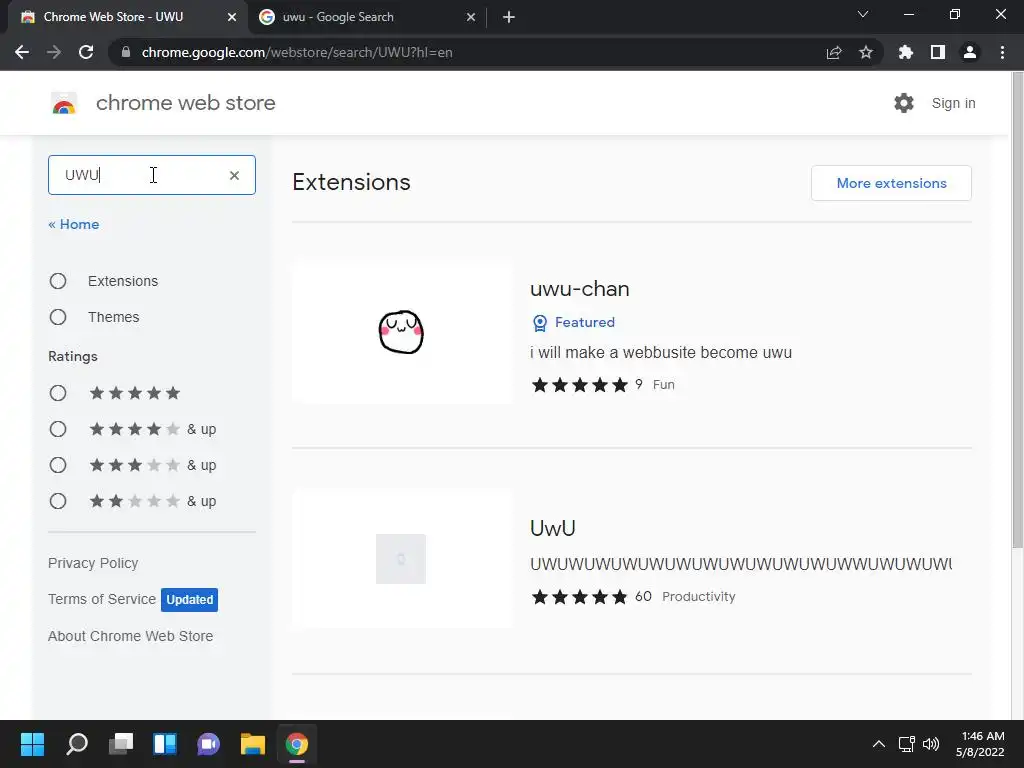This screenshot has width=1024, height=768.
Task: Click the browser forward arrow
Action: [x=54, y=52]
